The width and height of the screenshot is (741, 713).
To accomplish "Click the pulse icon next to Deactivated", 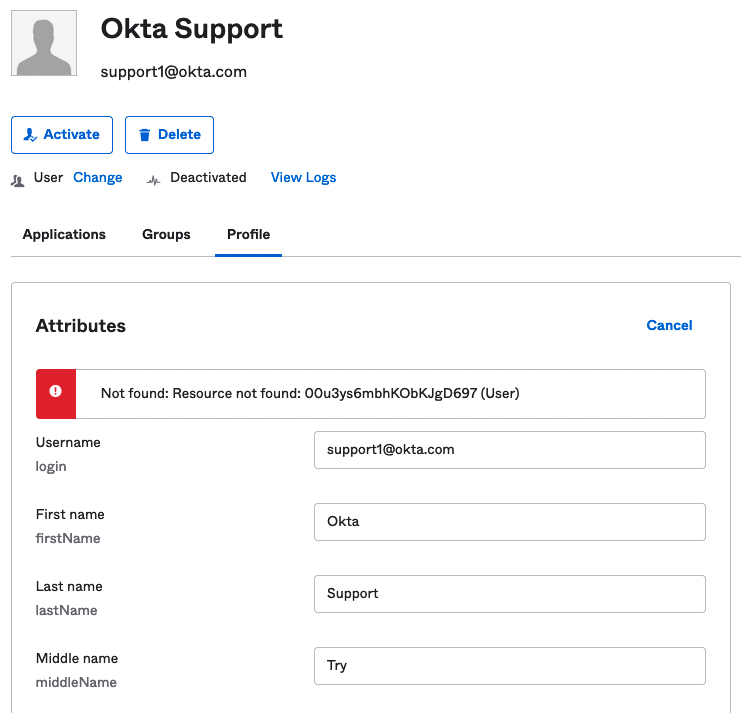I will [x=153, y=180].
